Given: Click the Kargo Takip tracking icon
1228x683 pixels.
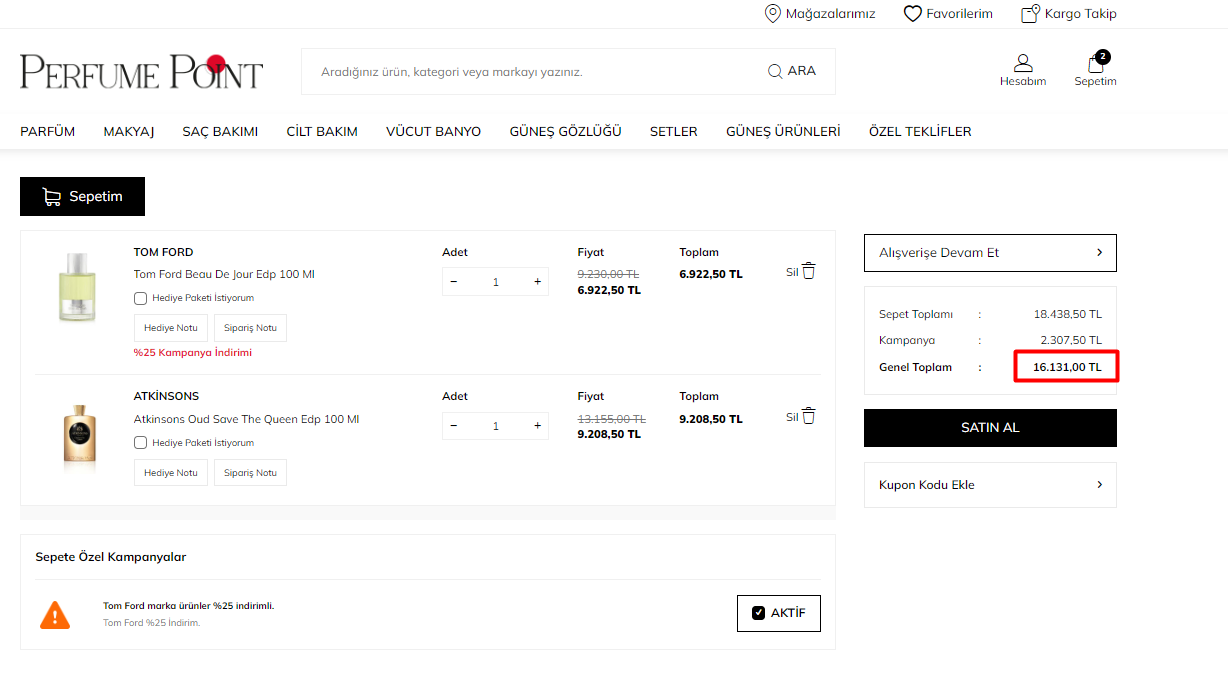Looking at the screenshot, I should tap(1030, 13).
